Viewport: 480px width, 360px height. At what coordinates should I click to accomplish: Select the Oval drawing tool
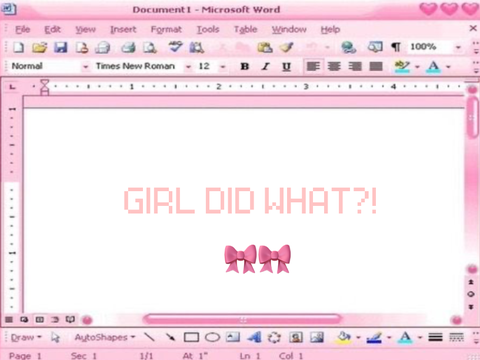(x=212, y=338)
